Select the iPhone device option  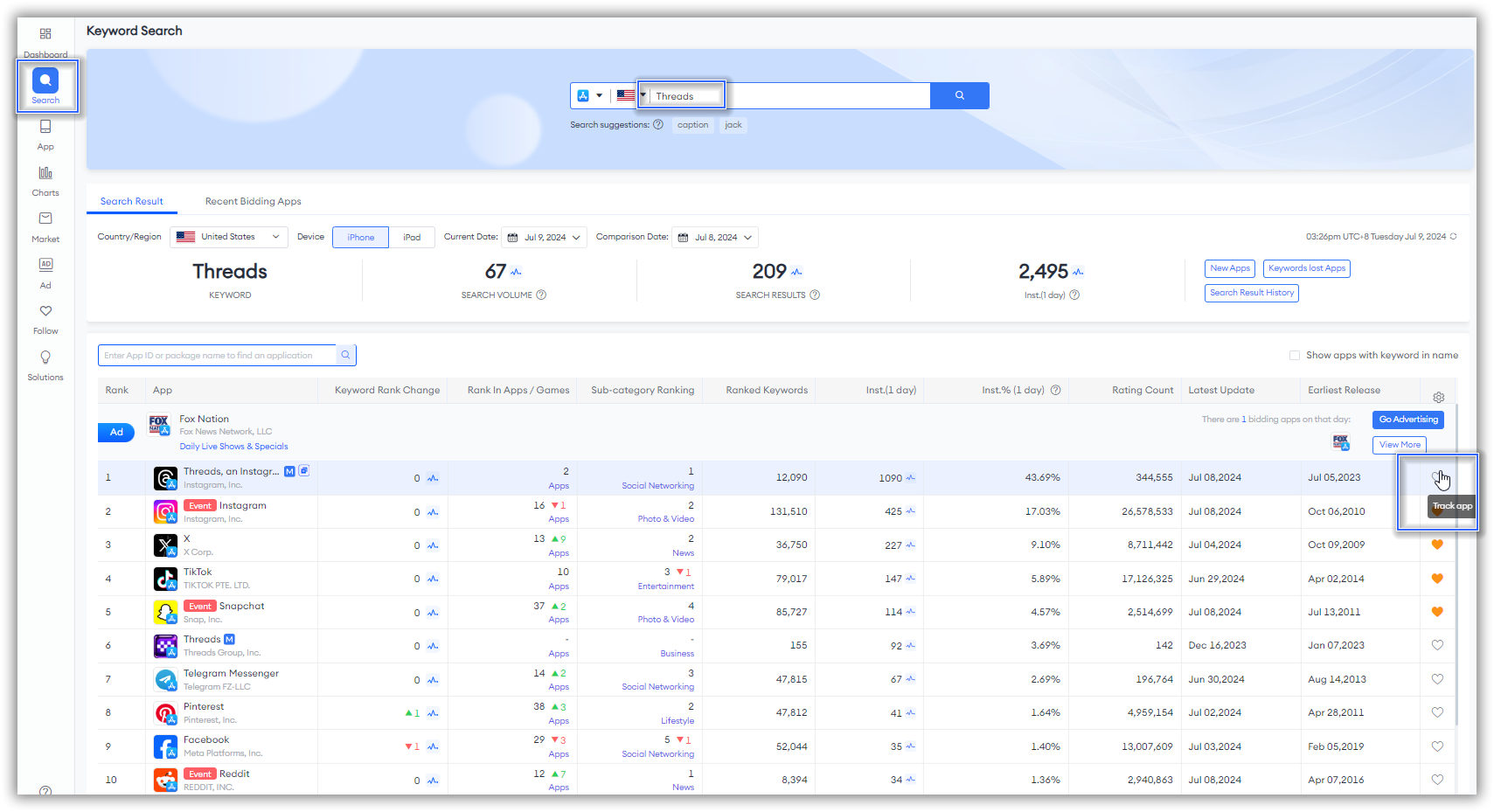(360, 237)
